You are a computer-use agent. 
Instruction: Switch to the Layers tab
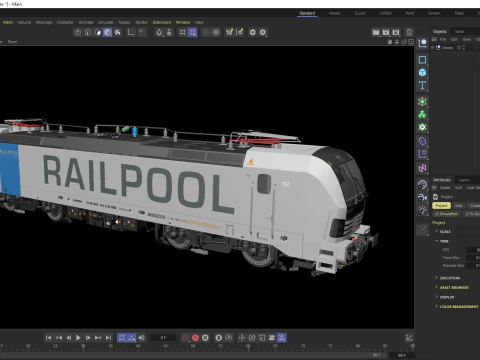[x=464, y=180]
